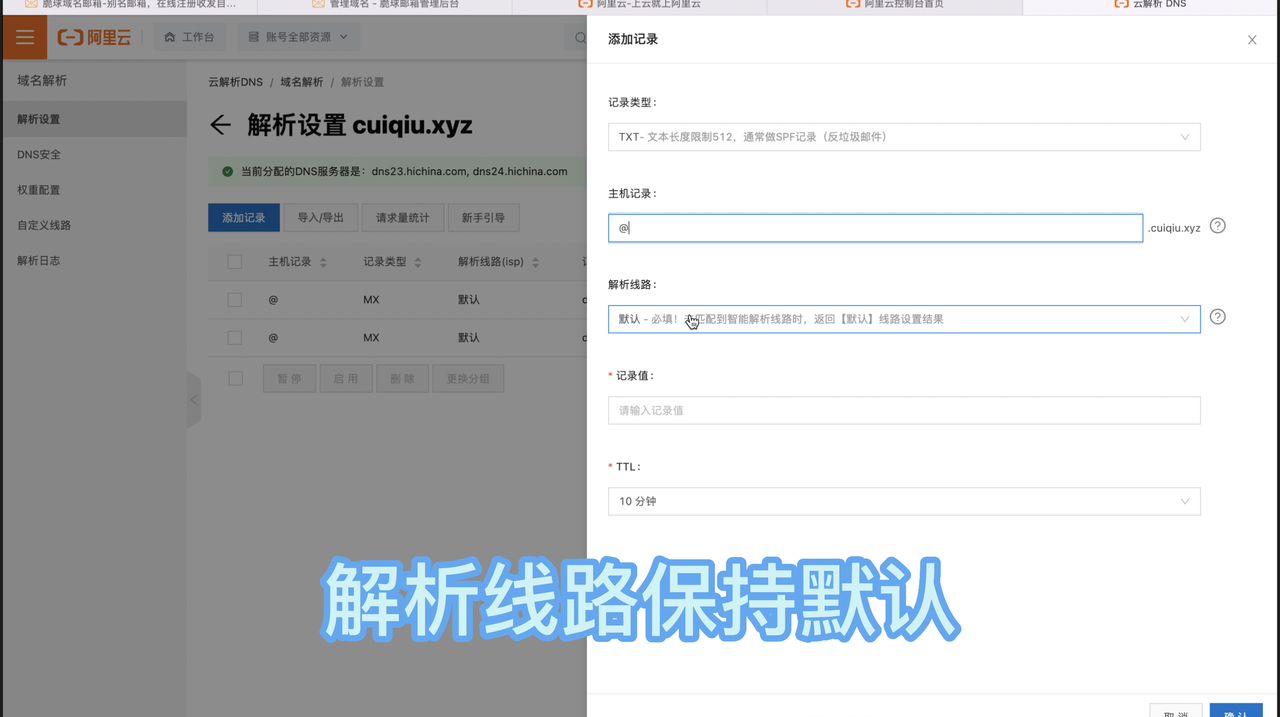Click the 添加记录 button

click(x=244, y=218)
